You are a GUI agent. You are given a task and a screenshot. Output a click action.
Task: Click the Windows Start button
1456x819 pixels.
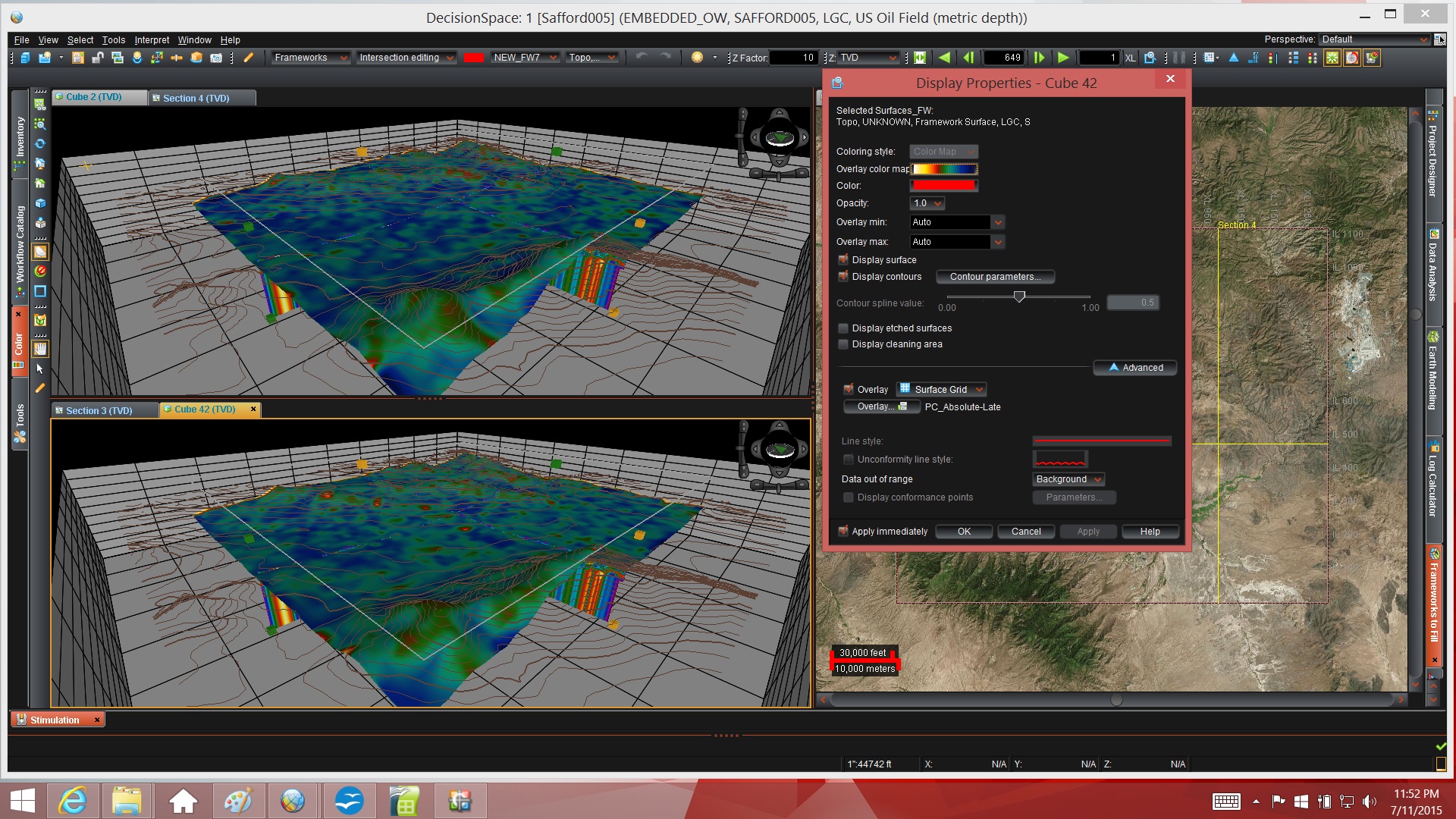point(22,801)
